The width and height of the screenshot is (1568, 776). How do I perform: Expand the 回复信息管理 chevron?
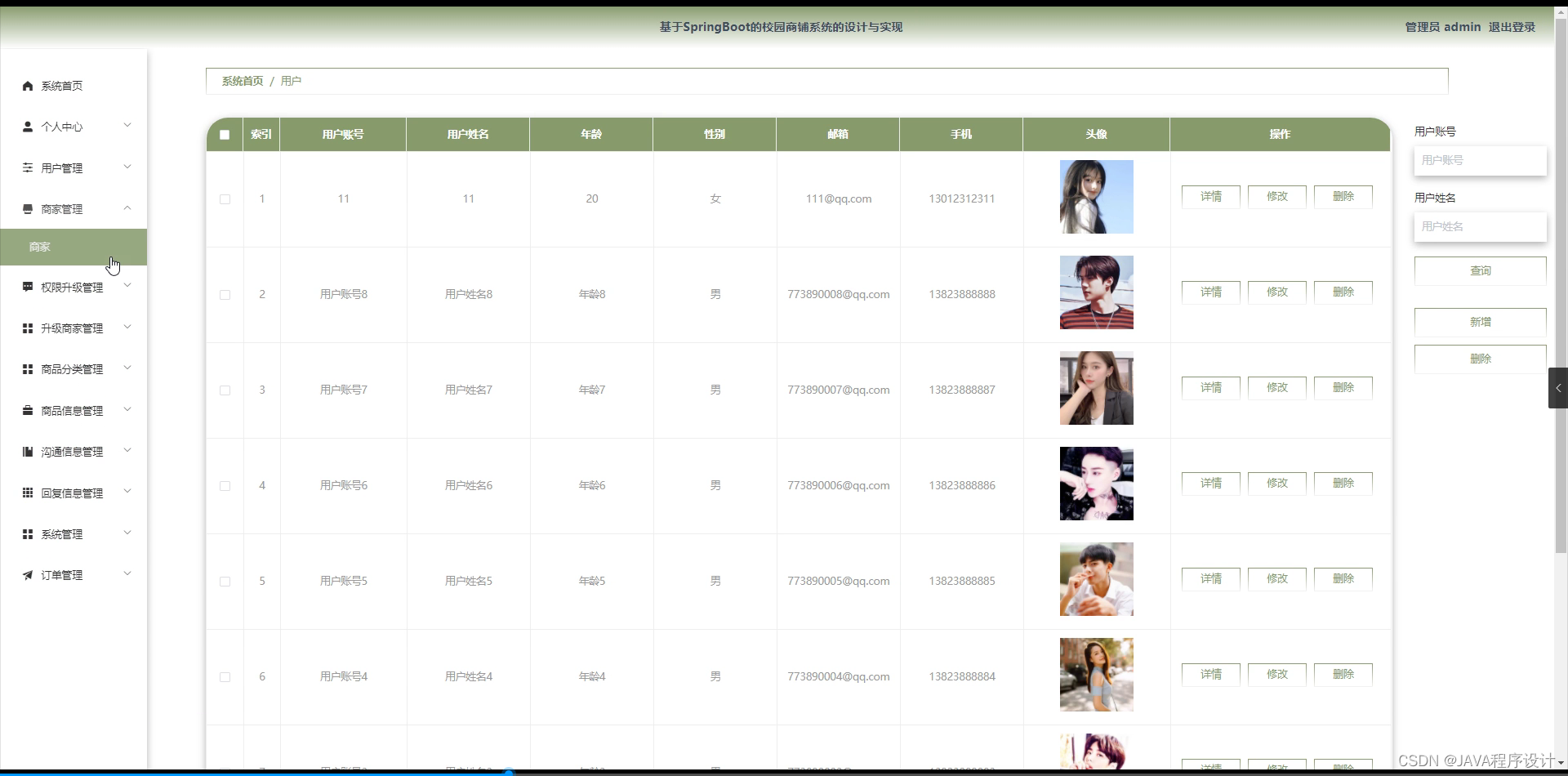coord(127,491)
